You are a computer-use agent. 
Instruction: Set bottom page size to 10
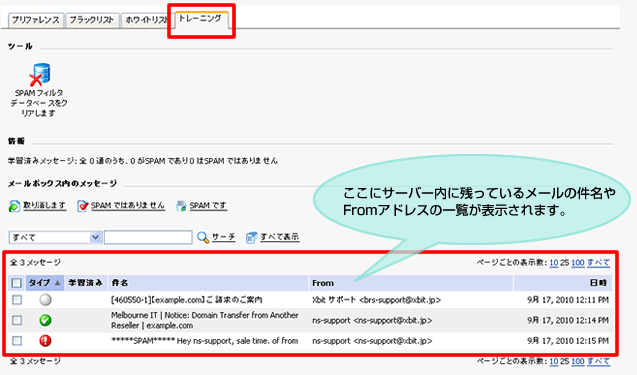554,361
